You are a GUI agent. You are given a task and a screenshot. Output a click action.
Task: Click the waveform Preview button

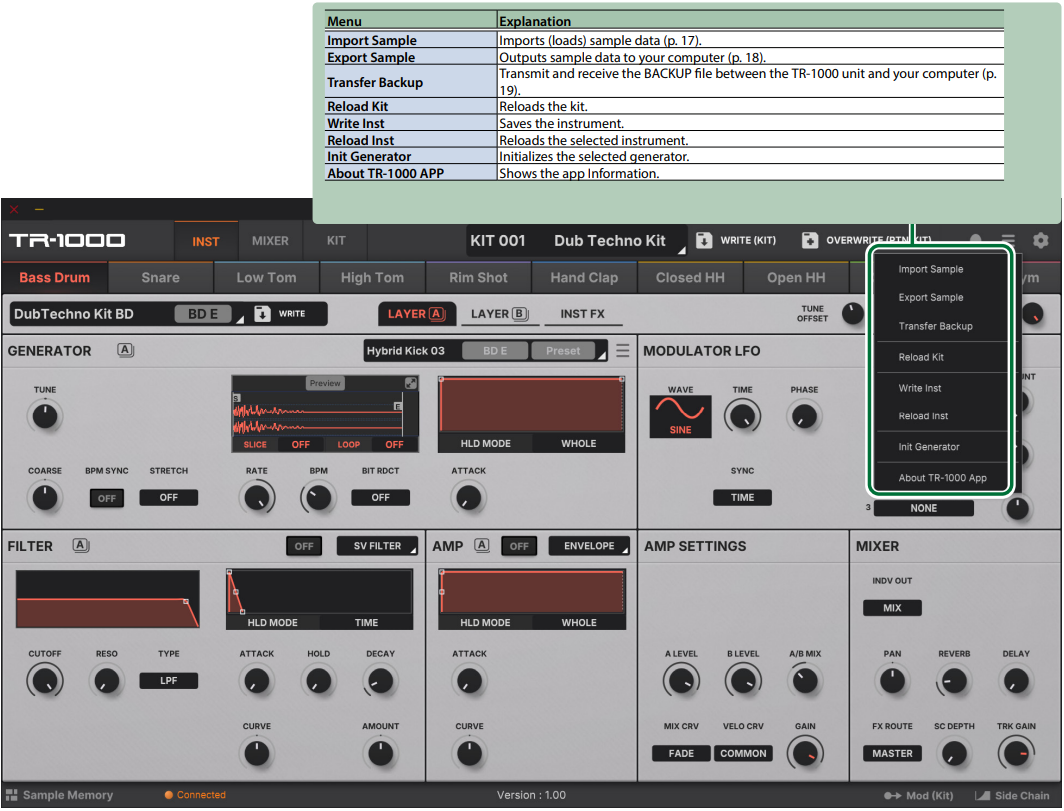325,383
